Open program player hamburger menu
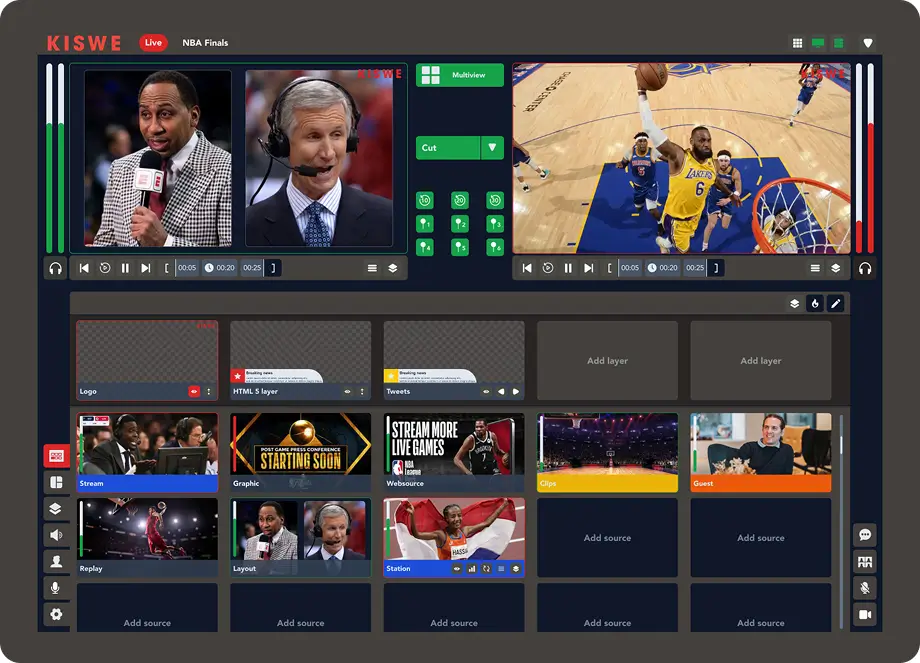Image resolution: width=920 pixels, height=663 pixels. pos(815,268)
